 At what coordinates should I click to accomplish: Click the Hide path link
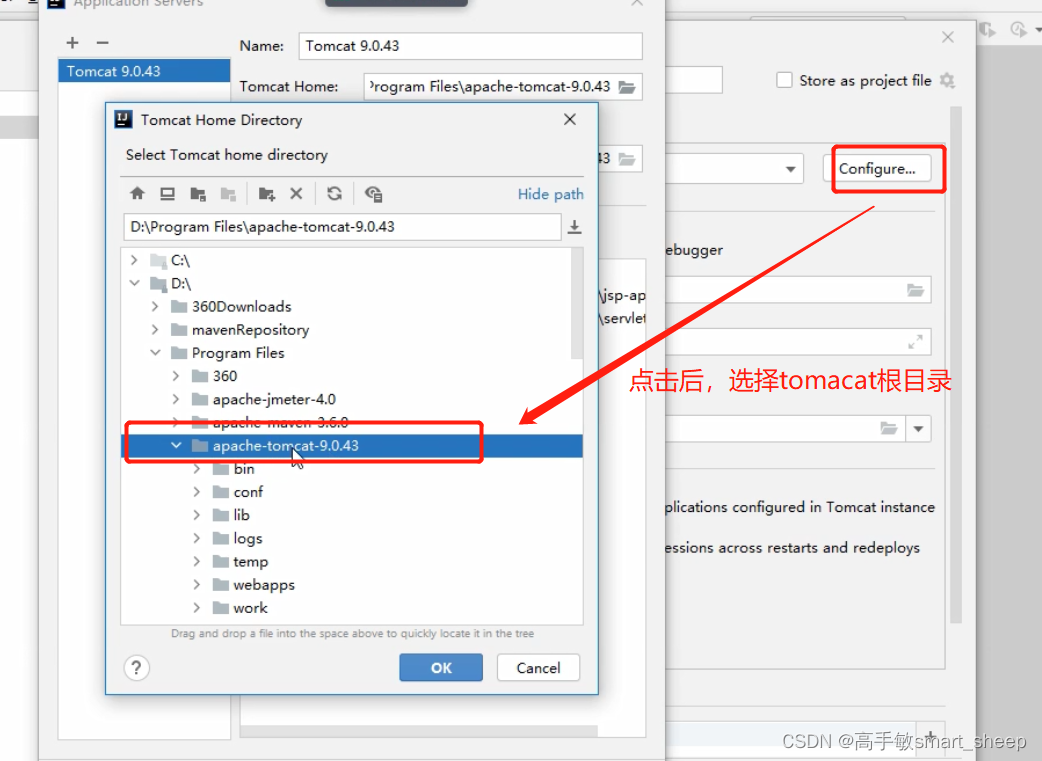550,194
